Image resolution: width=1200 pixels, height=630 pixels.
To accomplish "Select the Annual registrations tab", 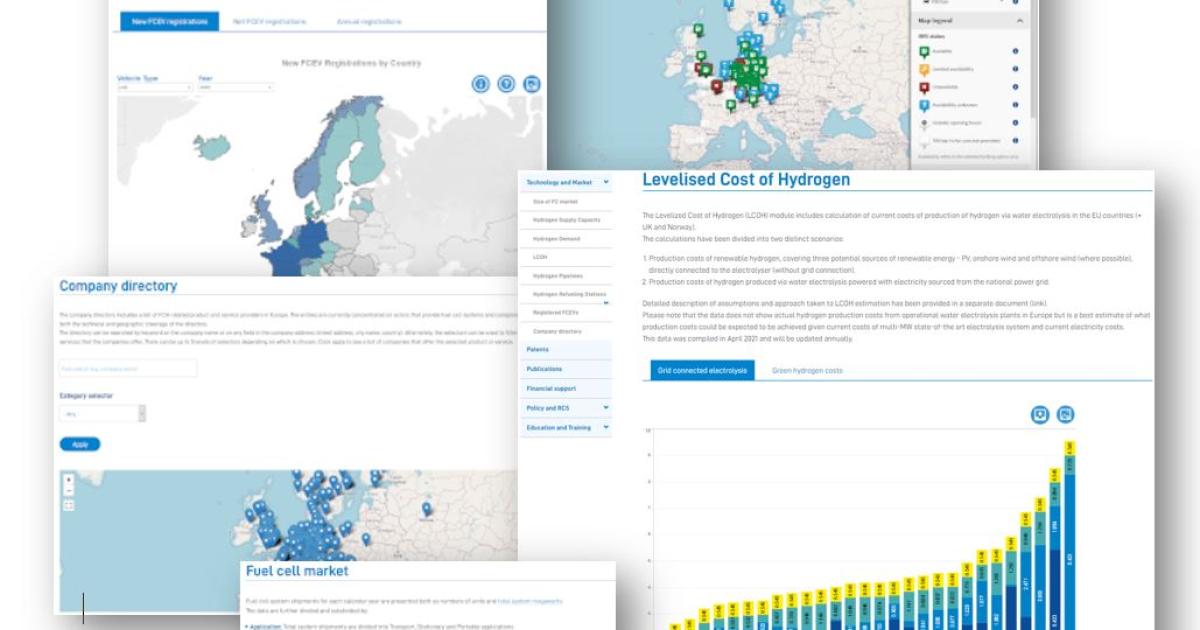I will pos(369,21).
